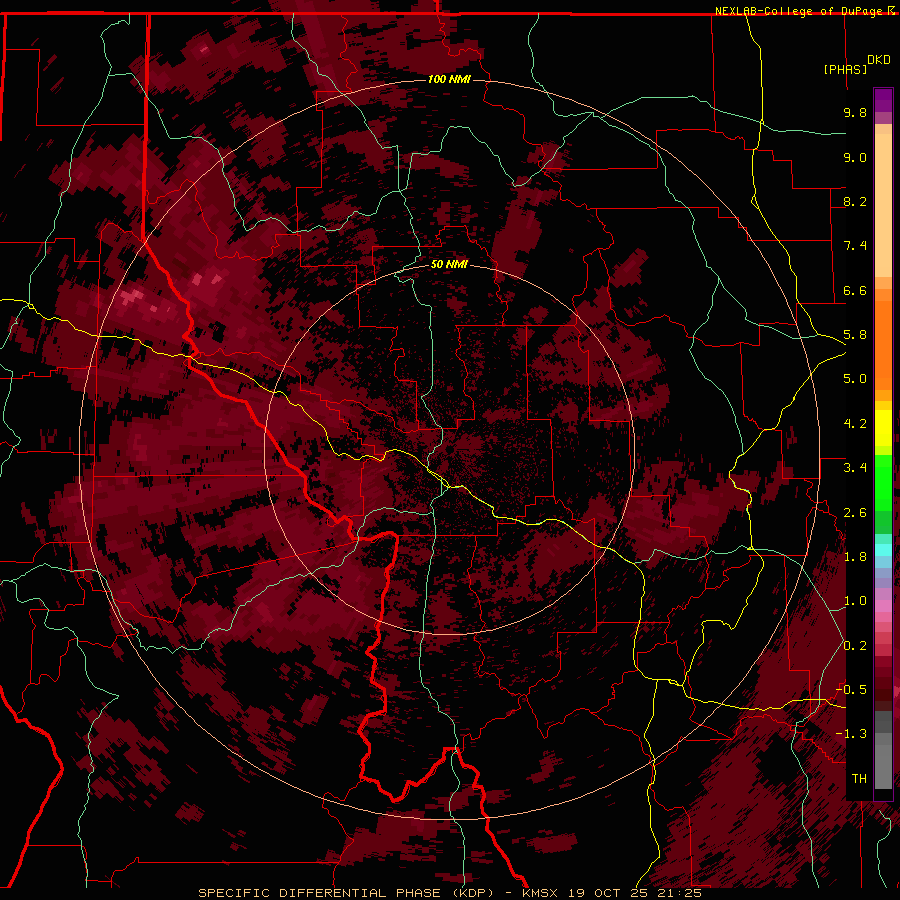Select the 8.2 legend value
This screenshot has height=900, width=900.
(855, 201)
